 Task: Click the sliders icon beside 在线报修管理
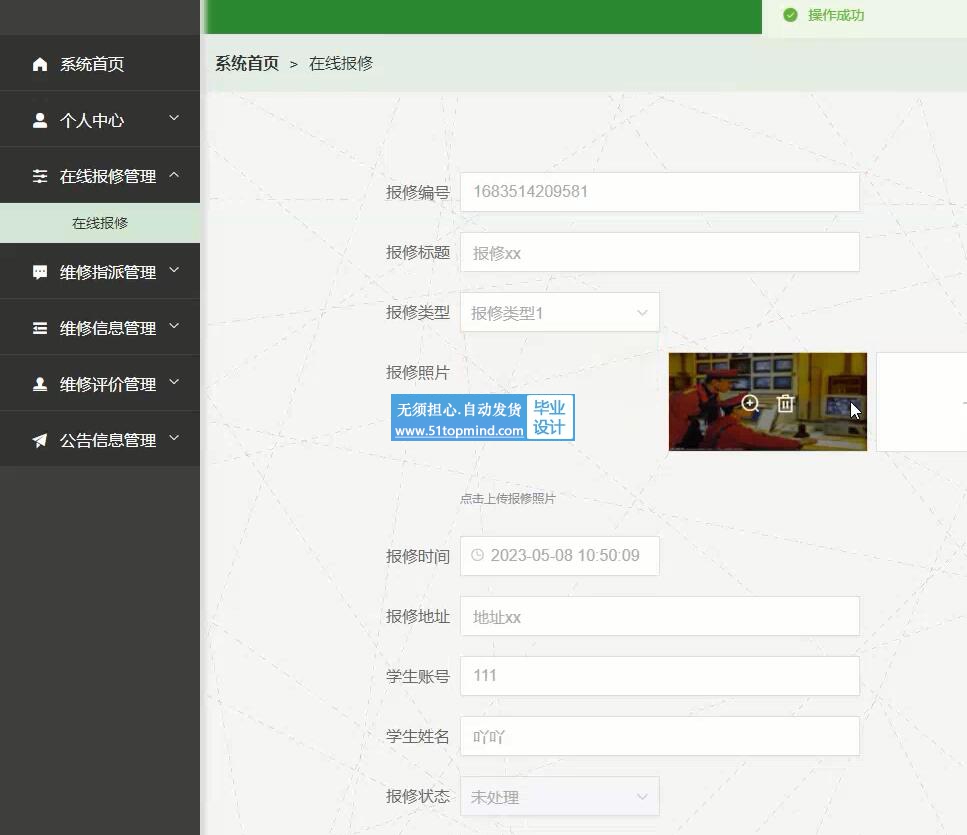40,176
